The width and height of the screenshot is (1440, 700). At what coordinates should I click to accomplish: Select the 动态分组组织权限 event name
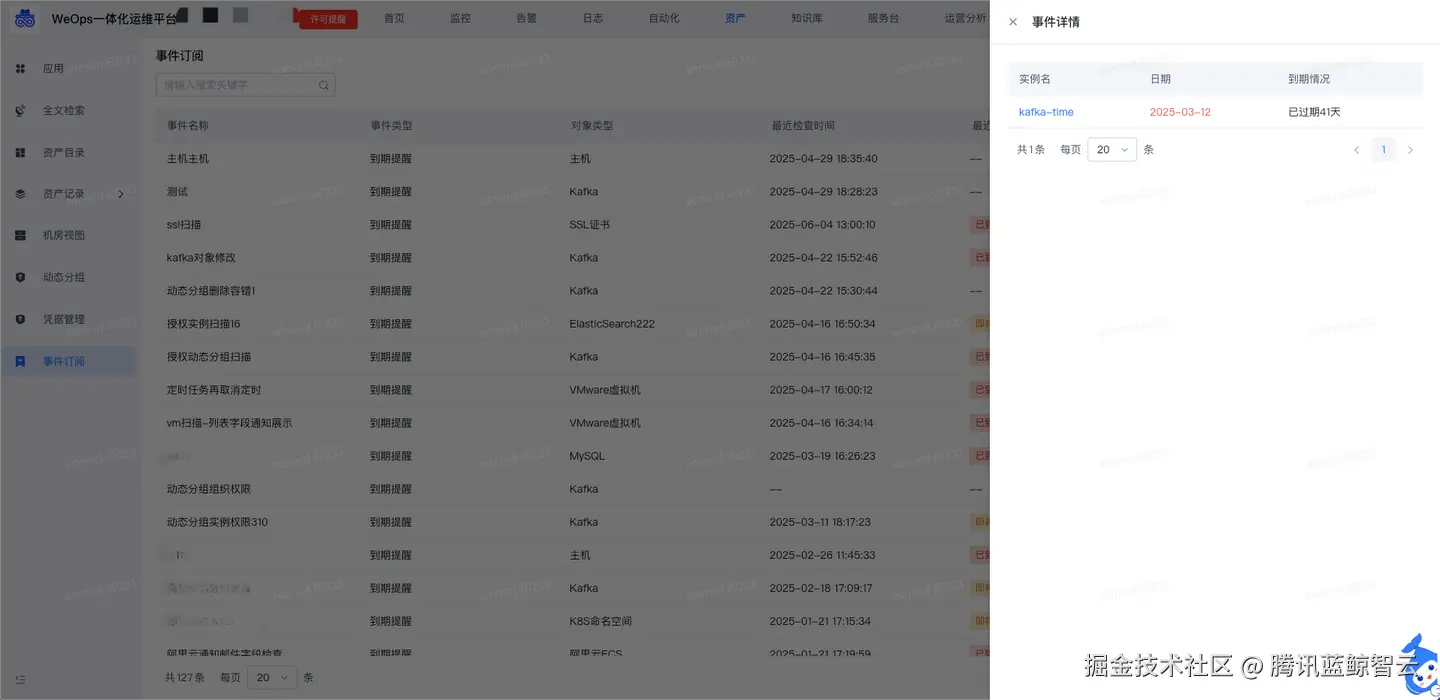point(209,489)
